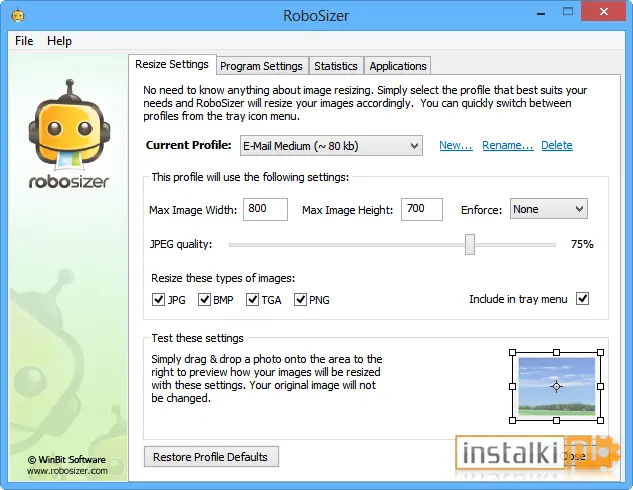Minimize the RoboSizer window
The image size is (633, 490).
541,15
